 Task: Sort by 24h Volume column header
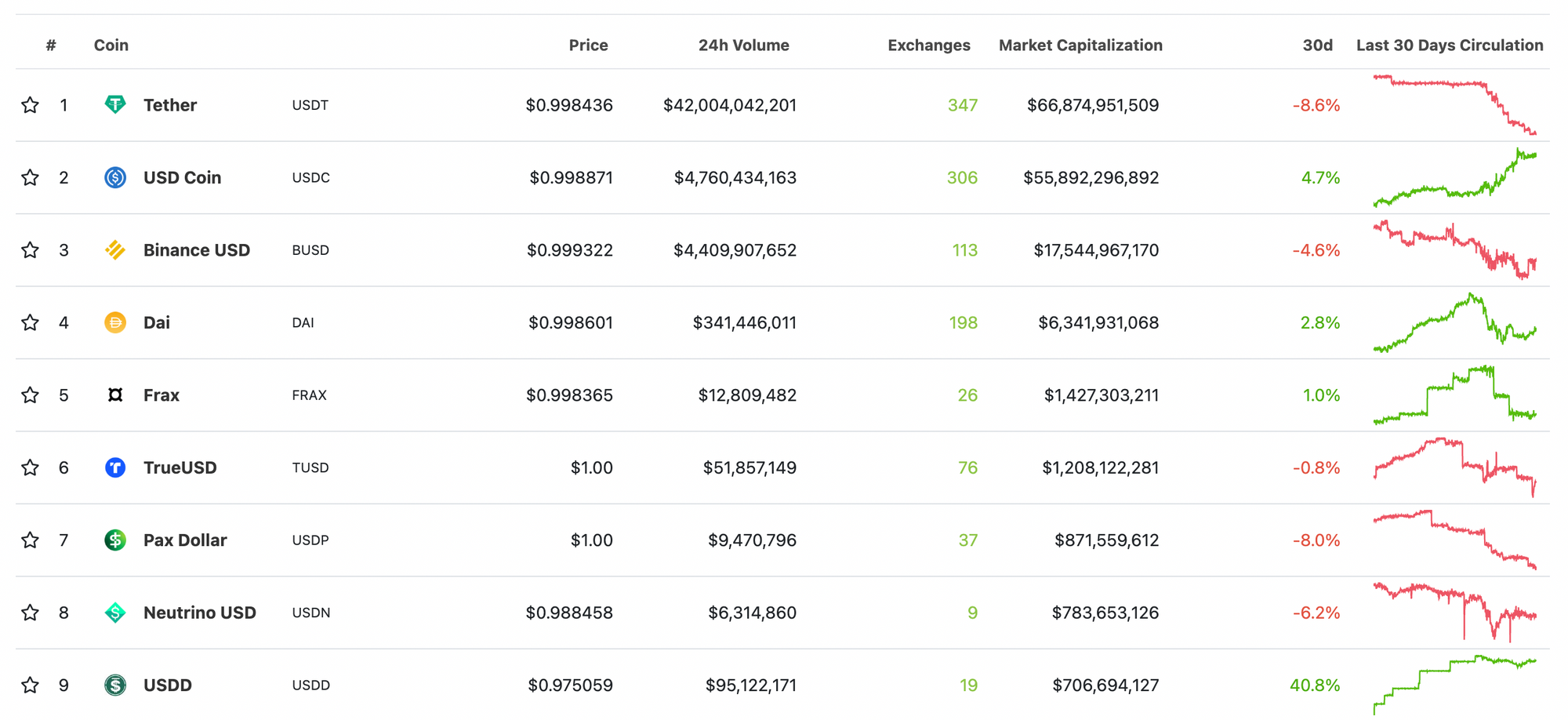(743, 45)
